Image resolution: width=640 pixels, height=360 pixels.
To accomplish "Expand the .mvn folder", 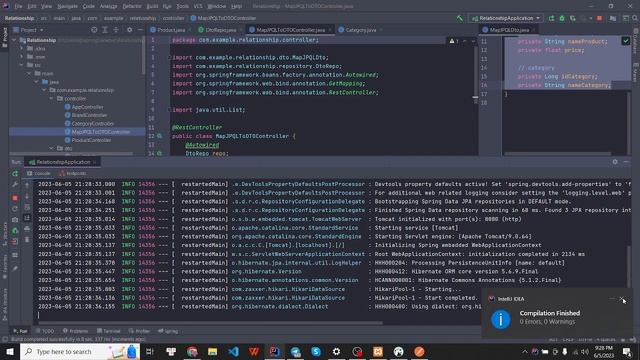I will [22, 57].
